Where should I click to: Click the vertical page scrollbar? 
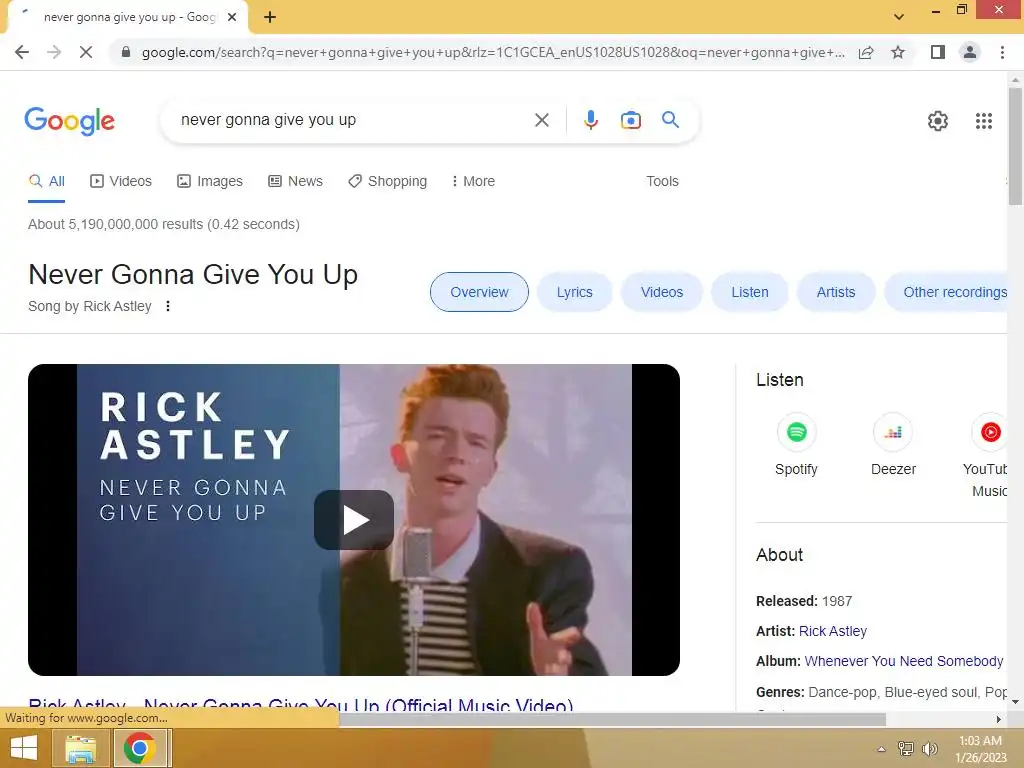[x=1015, y=146]
